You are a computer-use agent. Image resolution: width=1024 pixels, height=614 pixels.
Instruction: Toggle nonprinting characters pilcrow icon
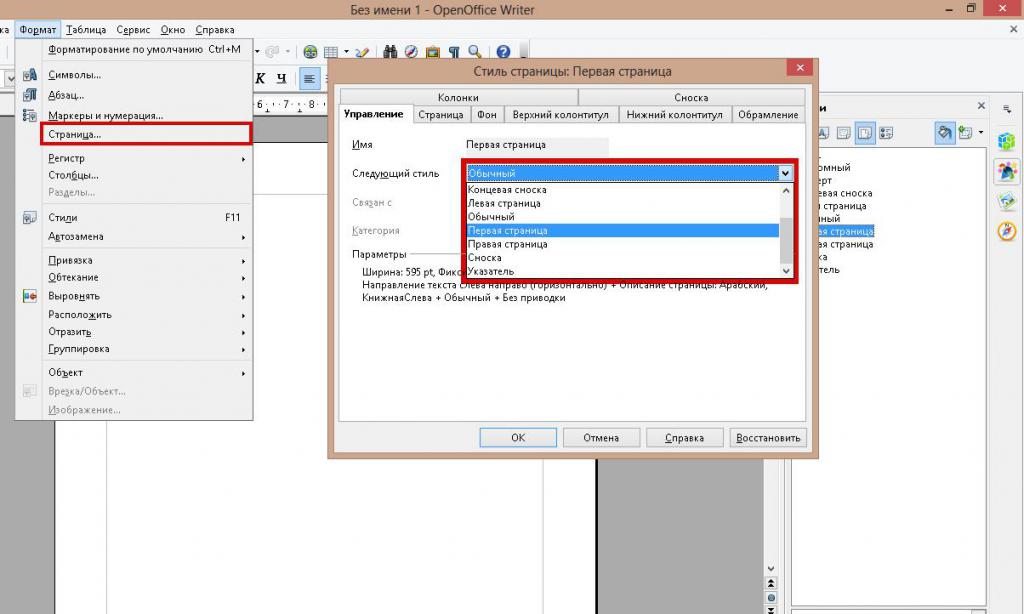(x=454, y=52)
